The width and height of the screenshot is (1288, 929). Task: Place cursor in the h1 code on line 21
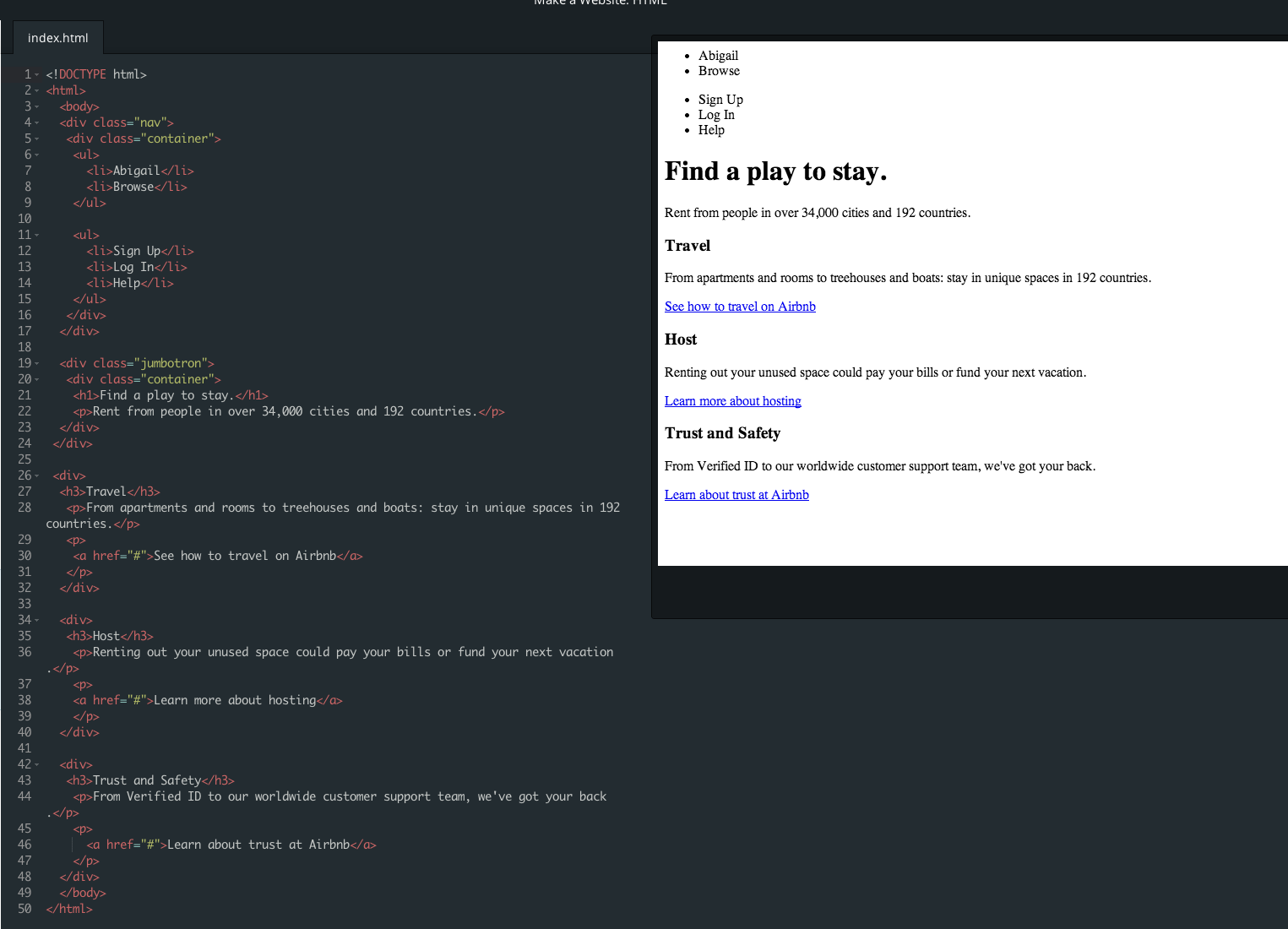[171, 395]
